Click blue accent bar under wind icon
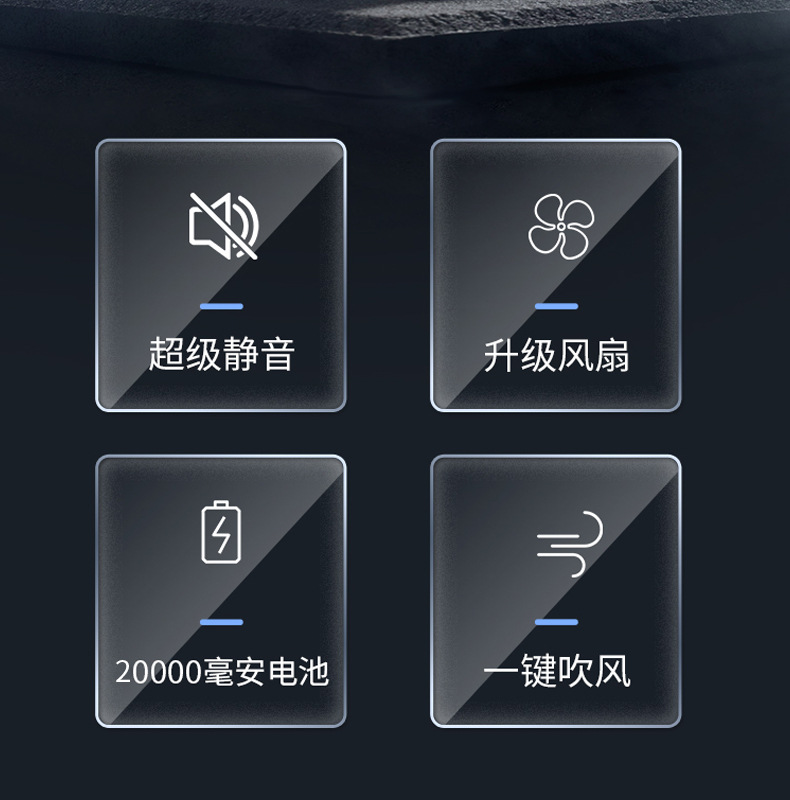Screen dimensions: 790x800 (x=556, y=622)
